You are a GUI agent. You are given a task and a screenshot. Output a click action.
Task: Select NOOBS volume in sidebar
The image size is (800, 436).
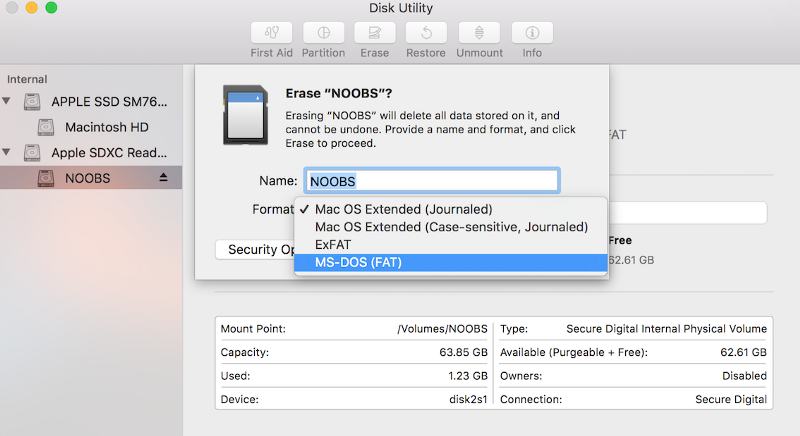(x=91, y=178)
